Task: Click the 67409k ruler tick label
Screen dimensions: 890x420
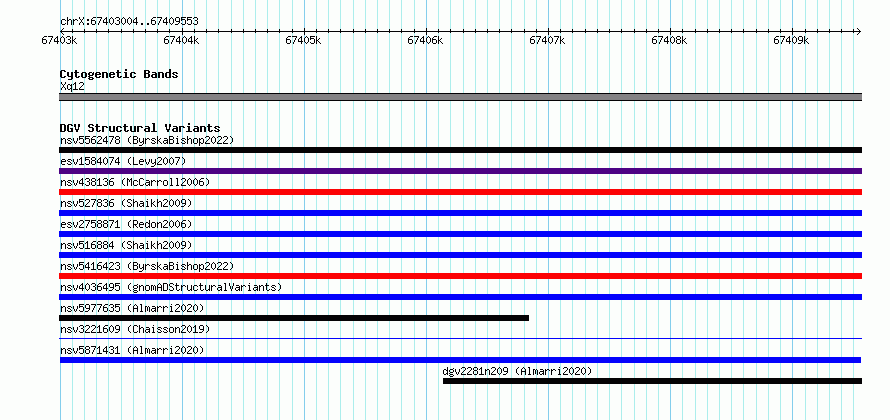Action: (x=792, y=40)
